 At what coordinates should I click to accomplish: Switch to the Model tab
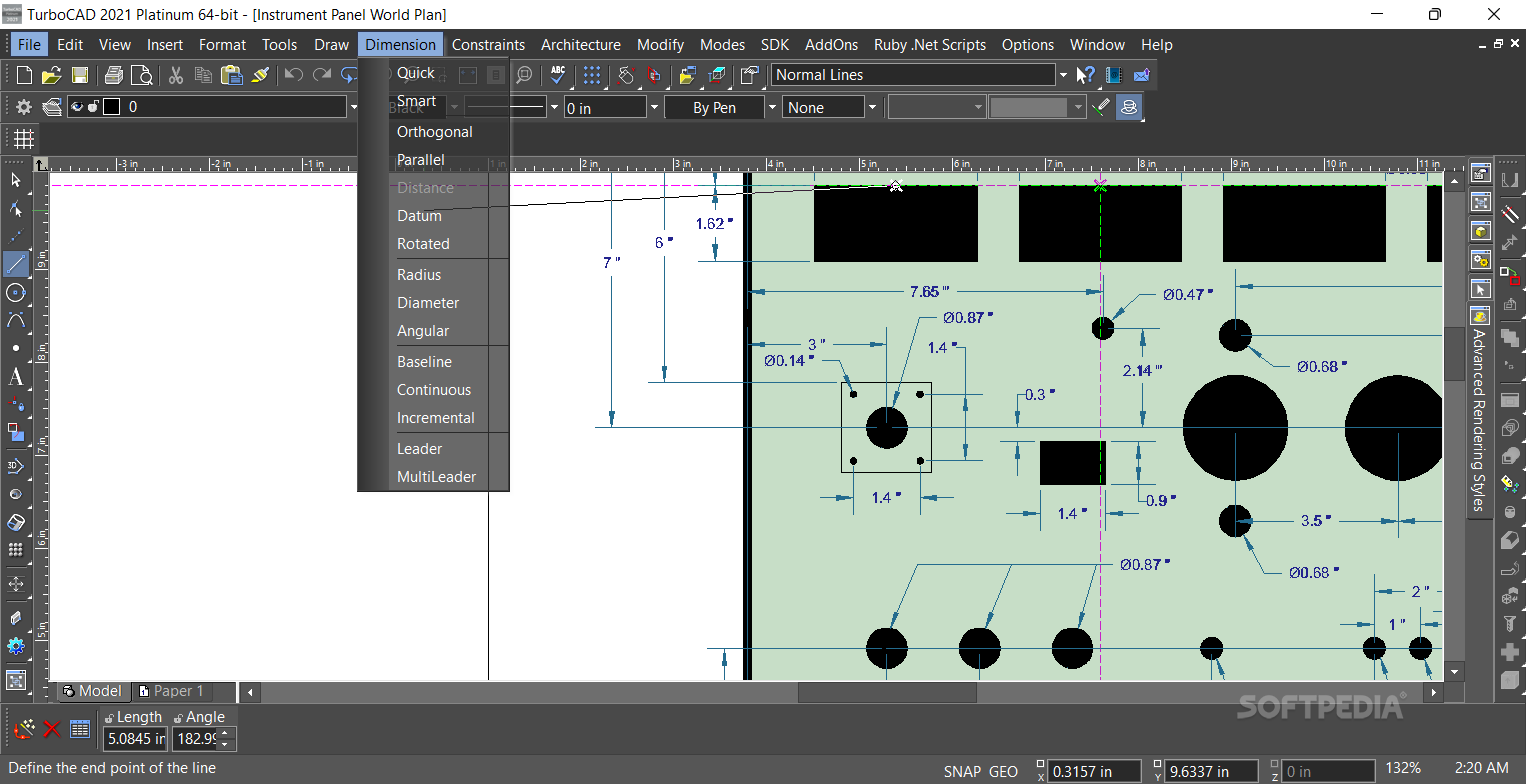pos(92,691)
